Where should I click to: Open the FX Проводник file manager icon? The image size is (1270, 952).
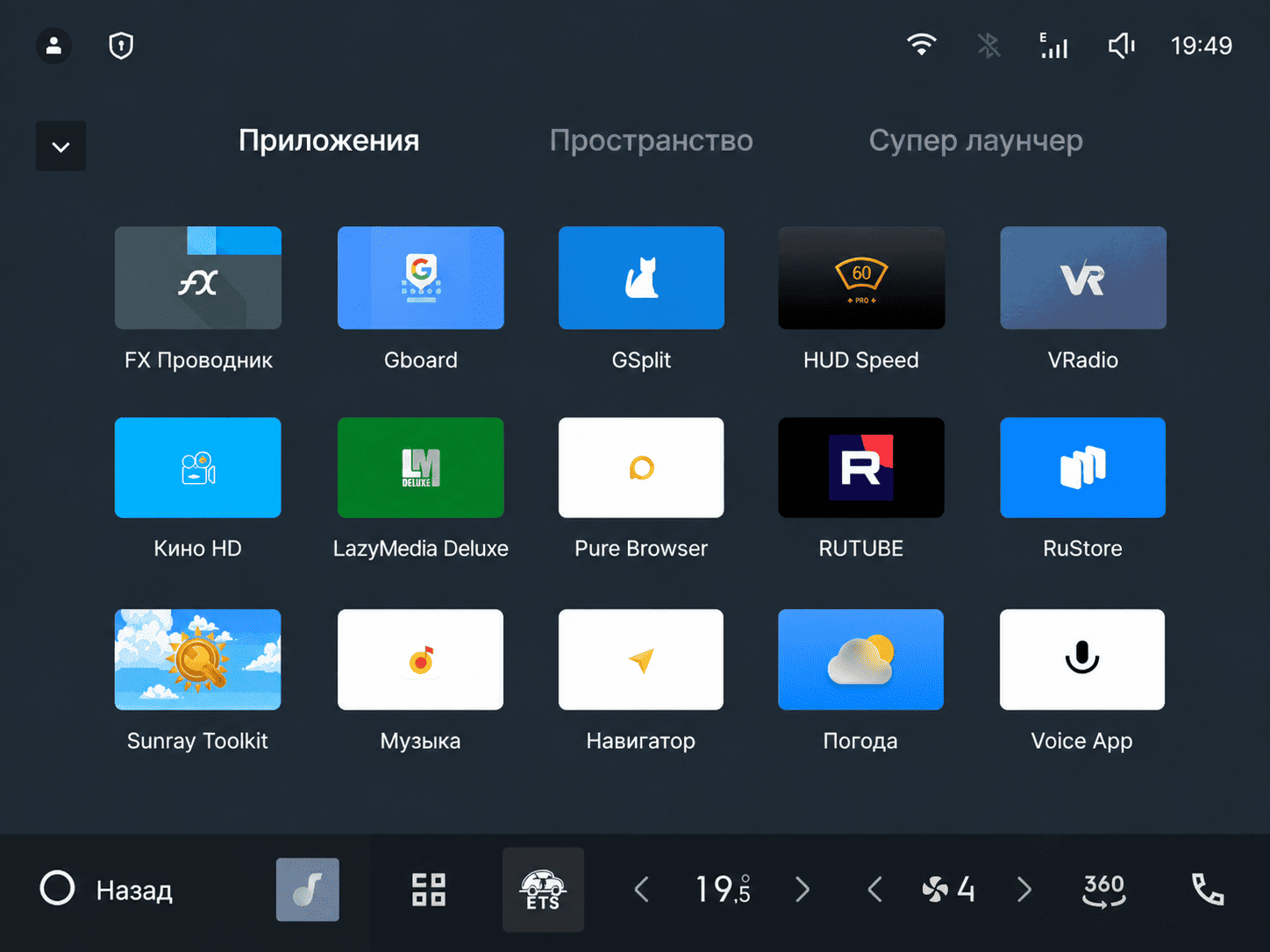pyautogui.click(x=198, y=278)
